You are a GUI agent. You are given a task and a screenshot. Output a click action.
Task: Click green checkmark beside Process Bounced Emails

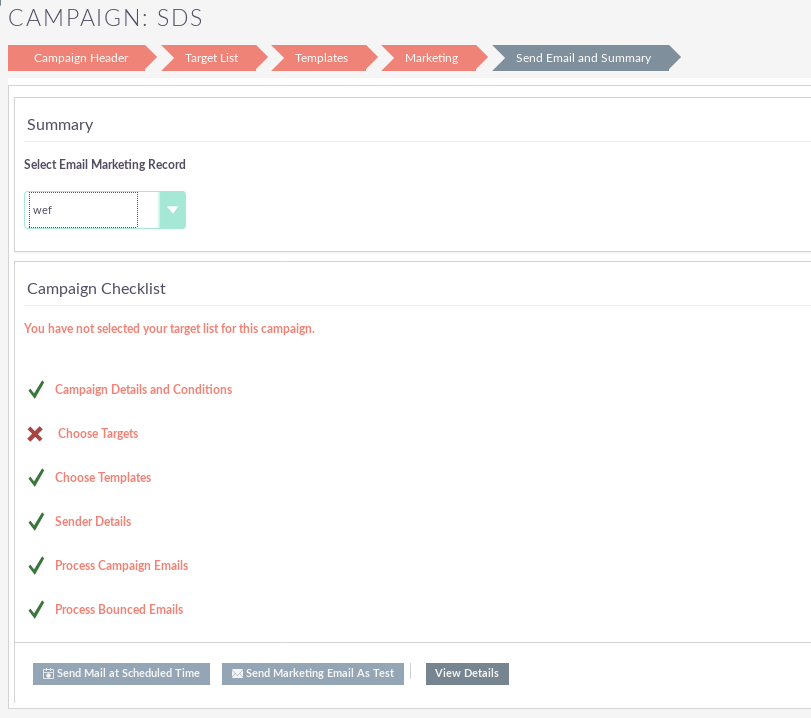[x=36, y=610]
